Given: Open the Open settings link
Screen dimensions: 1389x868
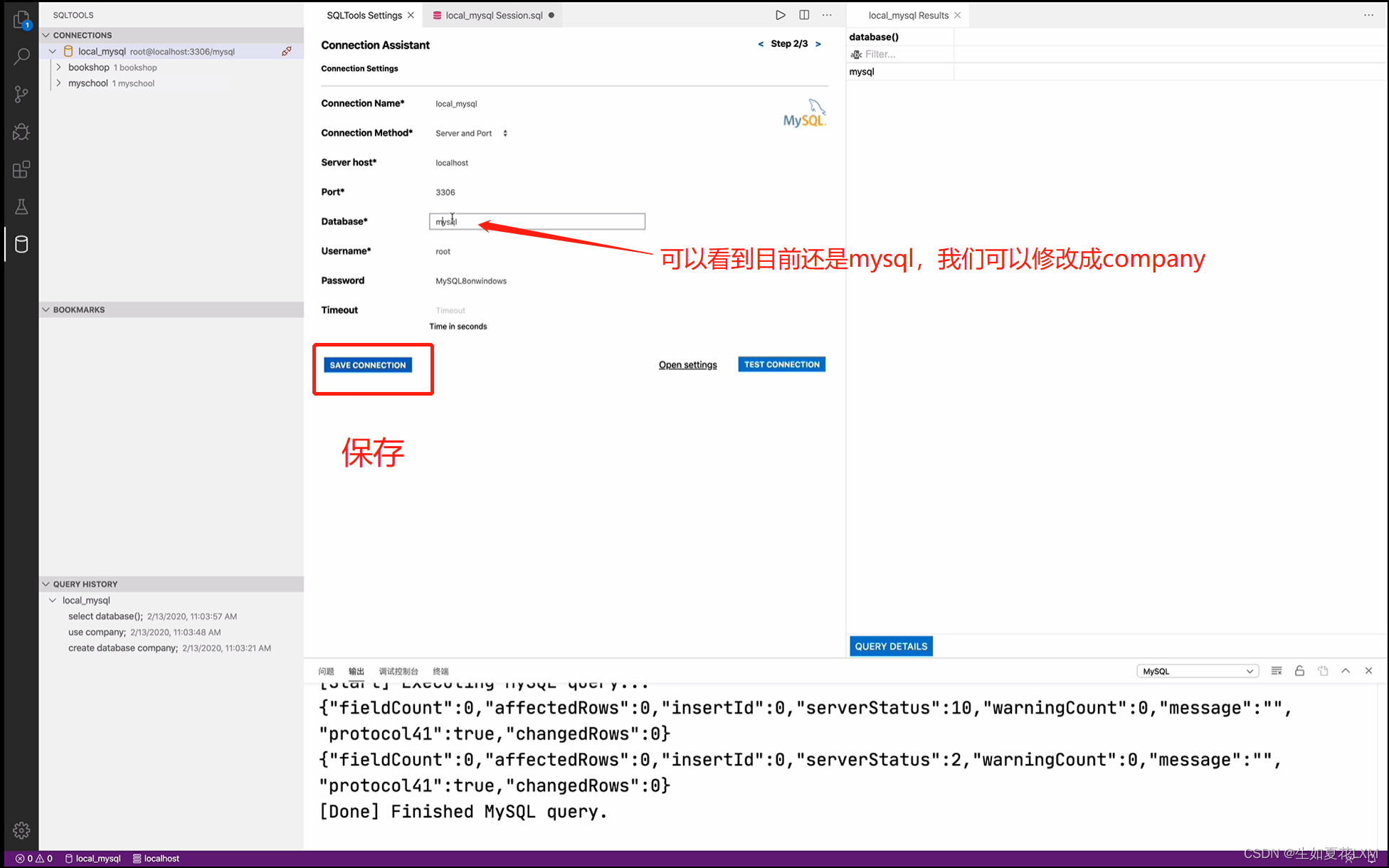Looking at the screenshot, I should 688,365.
